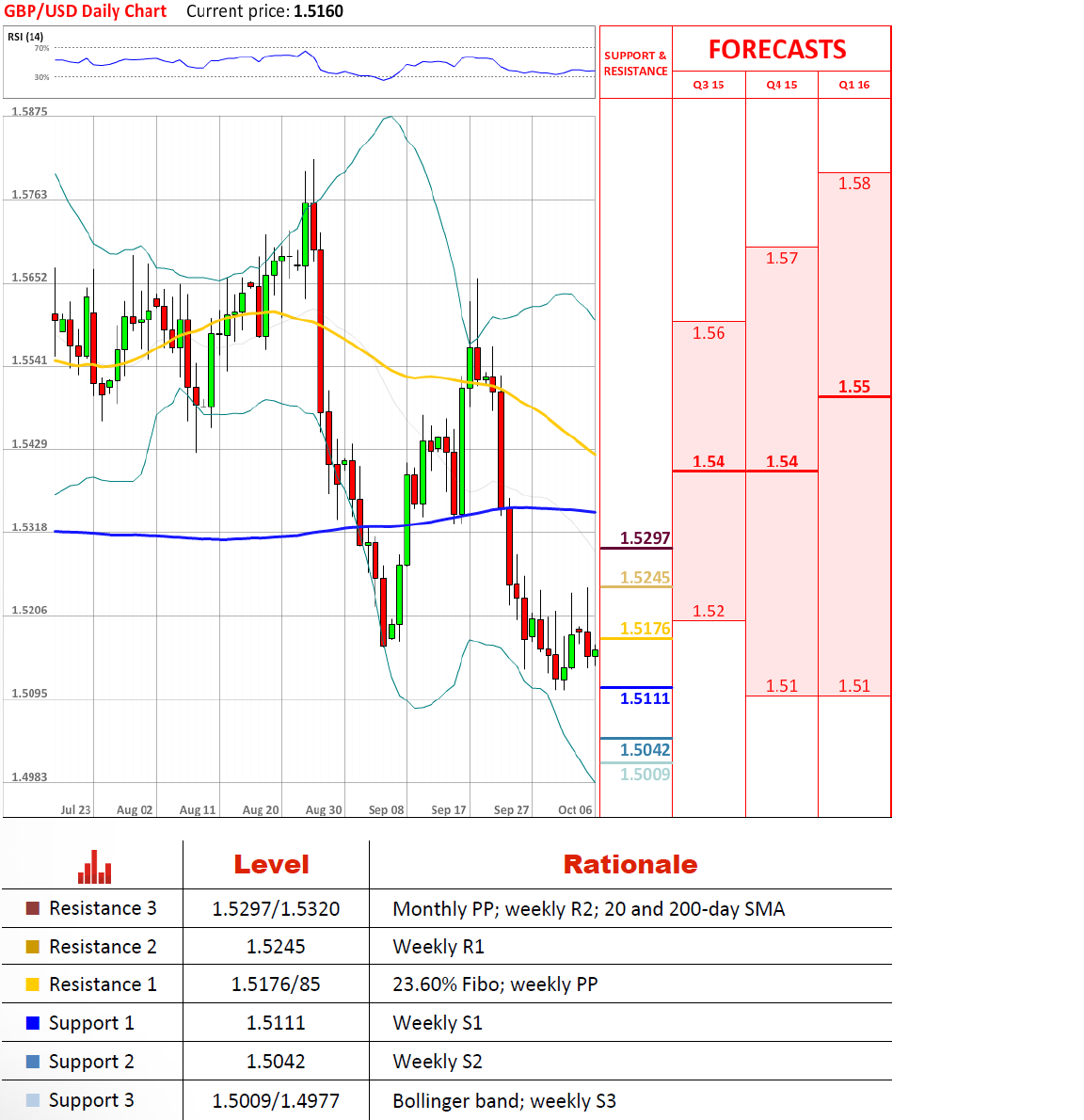Click the level cell '1.5009/1.4977'
1084x1120 pixels.
276,1101
